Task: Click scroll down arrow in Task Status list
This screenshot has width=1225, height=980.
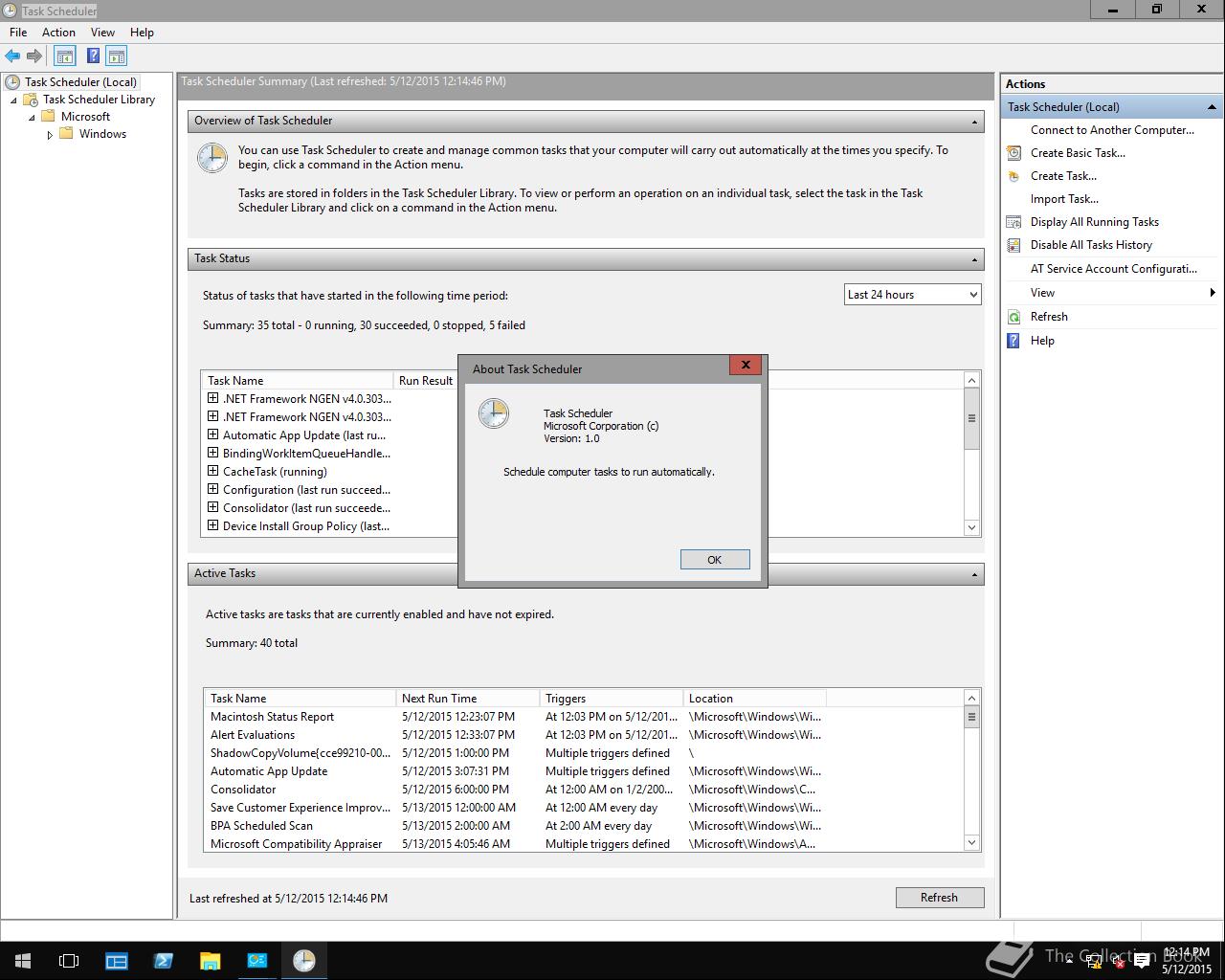Action: click(x=971, y=527)
